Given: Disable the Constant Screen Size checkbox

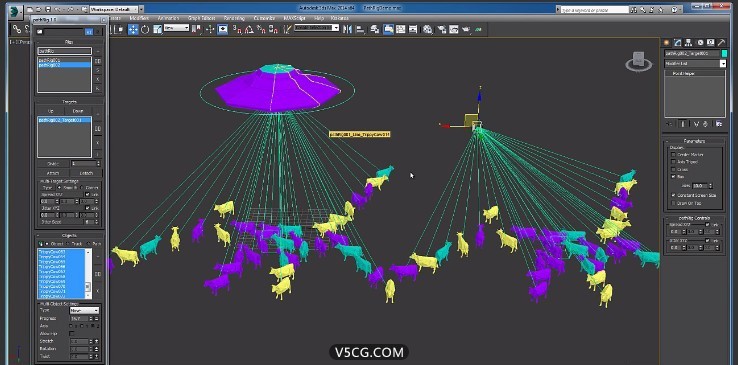Looking at the screenshot, I should [x=674, y=195].
